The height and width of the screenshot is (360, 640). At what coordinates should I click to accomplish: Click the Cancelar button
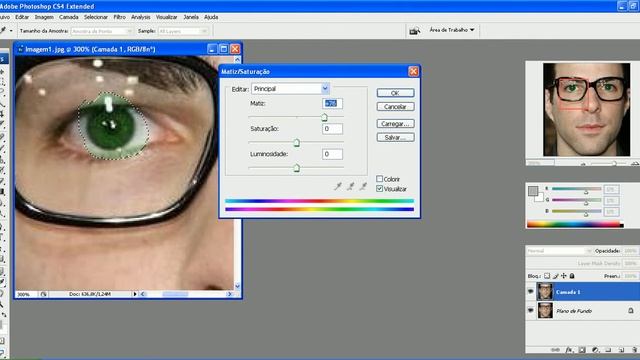[395, 107]
